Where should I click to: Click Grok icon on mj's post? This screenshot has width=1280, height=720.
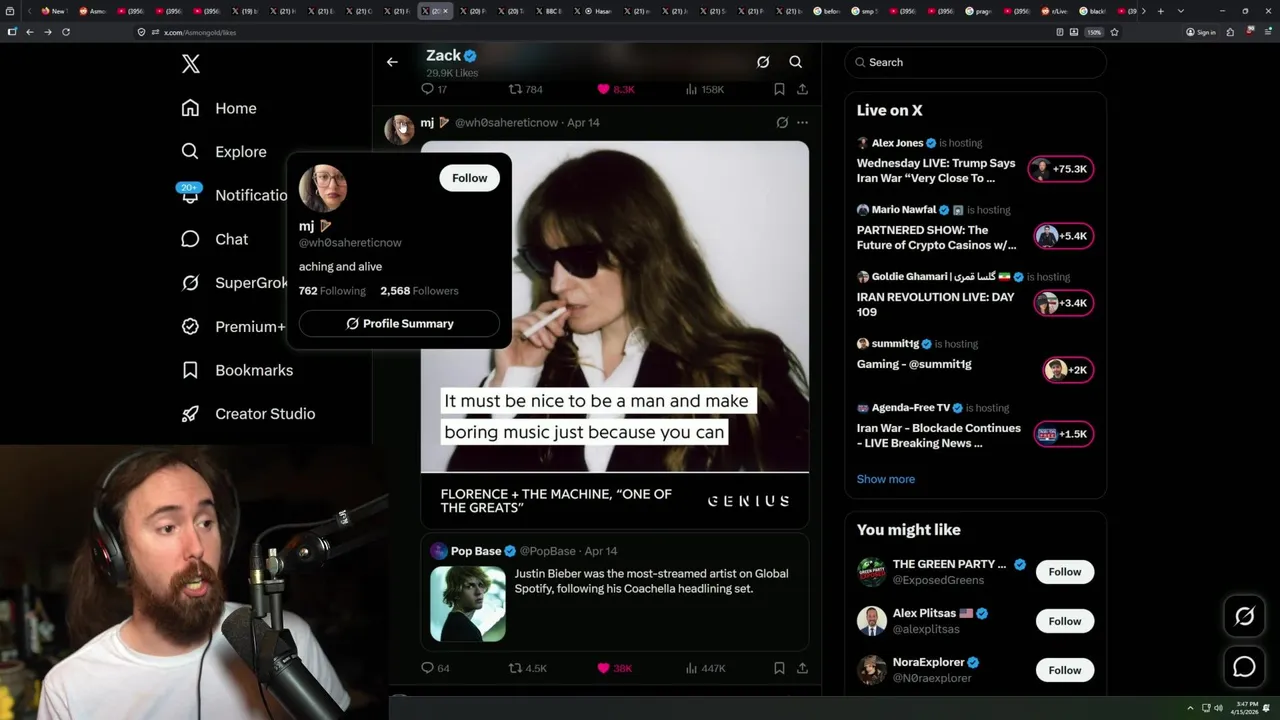click(x=782, y=123)
